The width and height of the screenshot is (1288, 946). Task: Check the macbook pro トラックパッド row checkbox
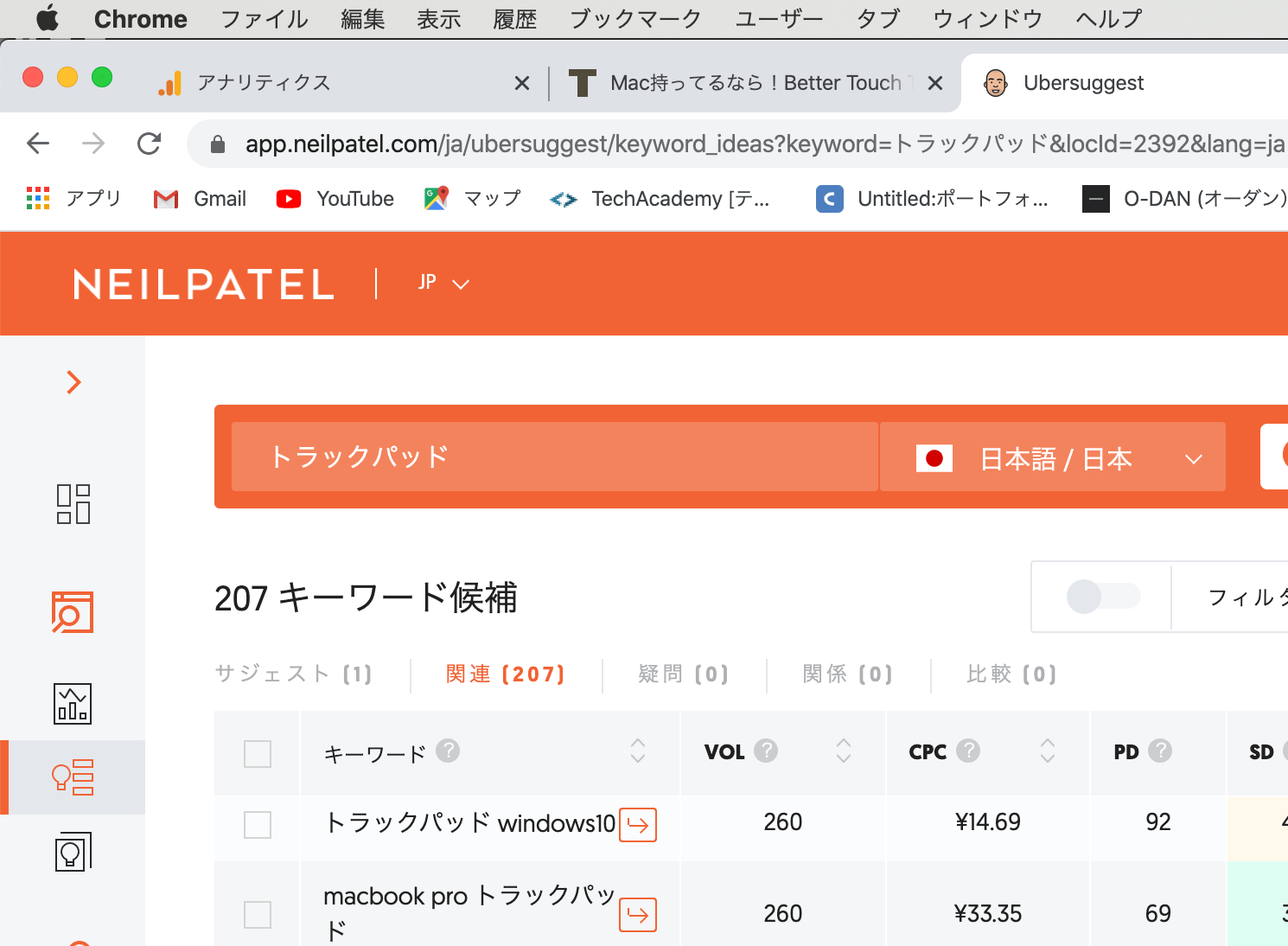(x=258, y=914)
